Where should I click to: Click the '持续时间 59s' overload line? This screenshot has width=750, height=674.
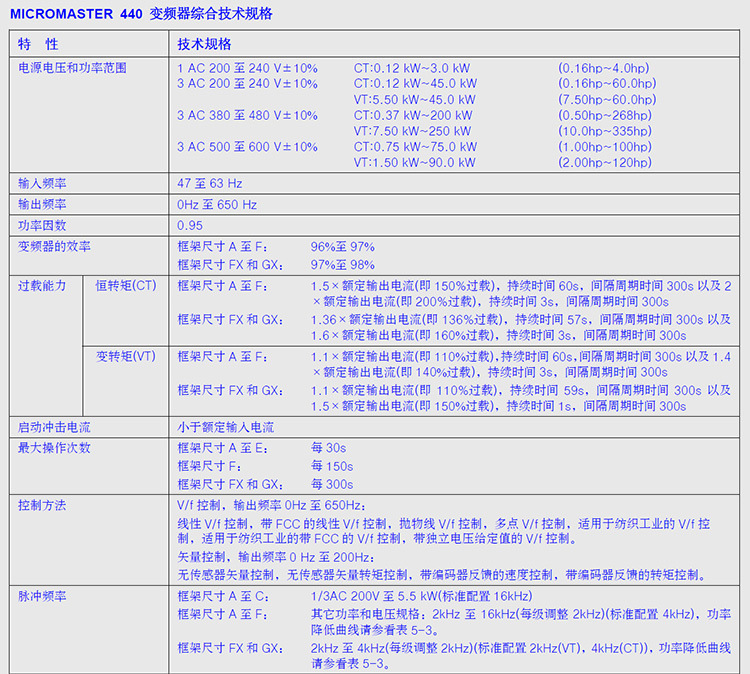coord(521,390)
